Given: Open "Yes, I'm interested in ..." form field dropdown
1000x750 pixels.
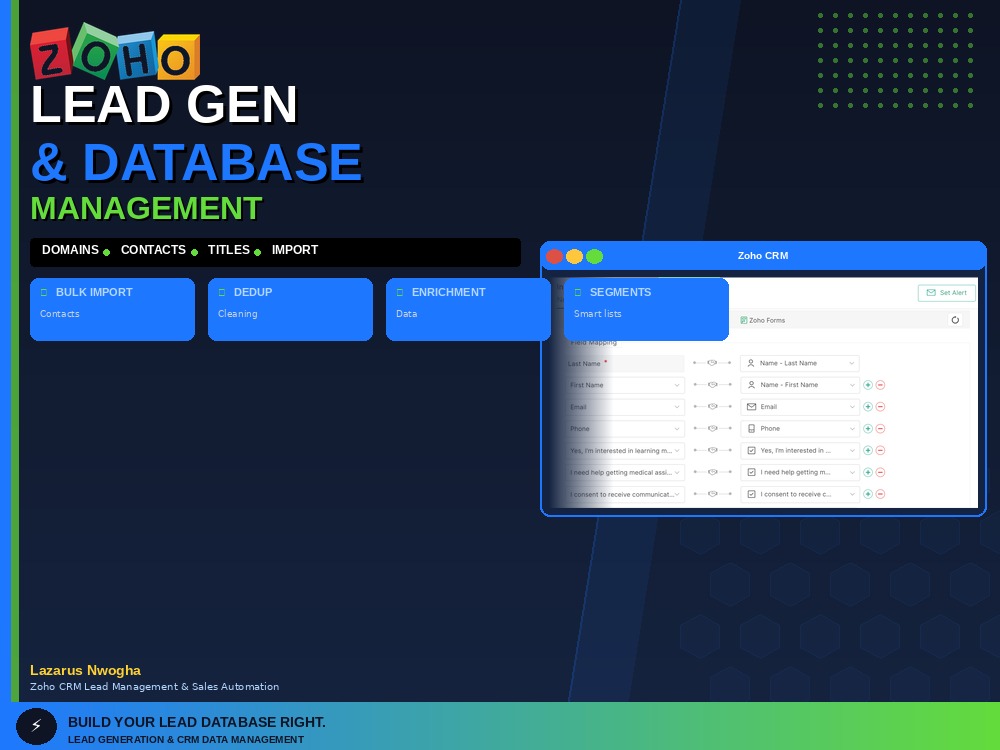Looking at the screenshot, I should (800, 450).
